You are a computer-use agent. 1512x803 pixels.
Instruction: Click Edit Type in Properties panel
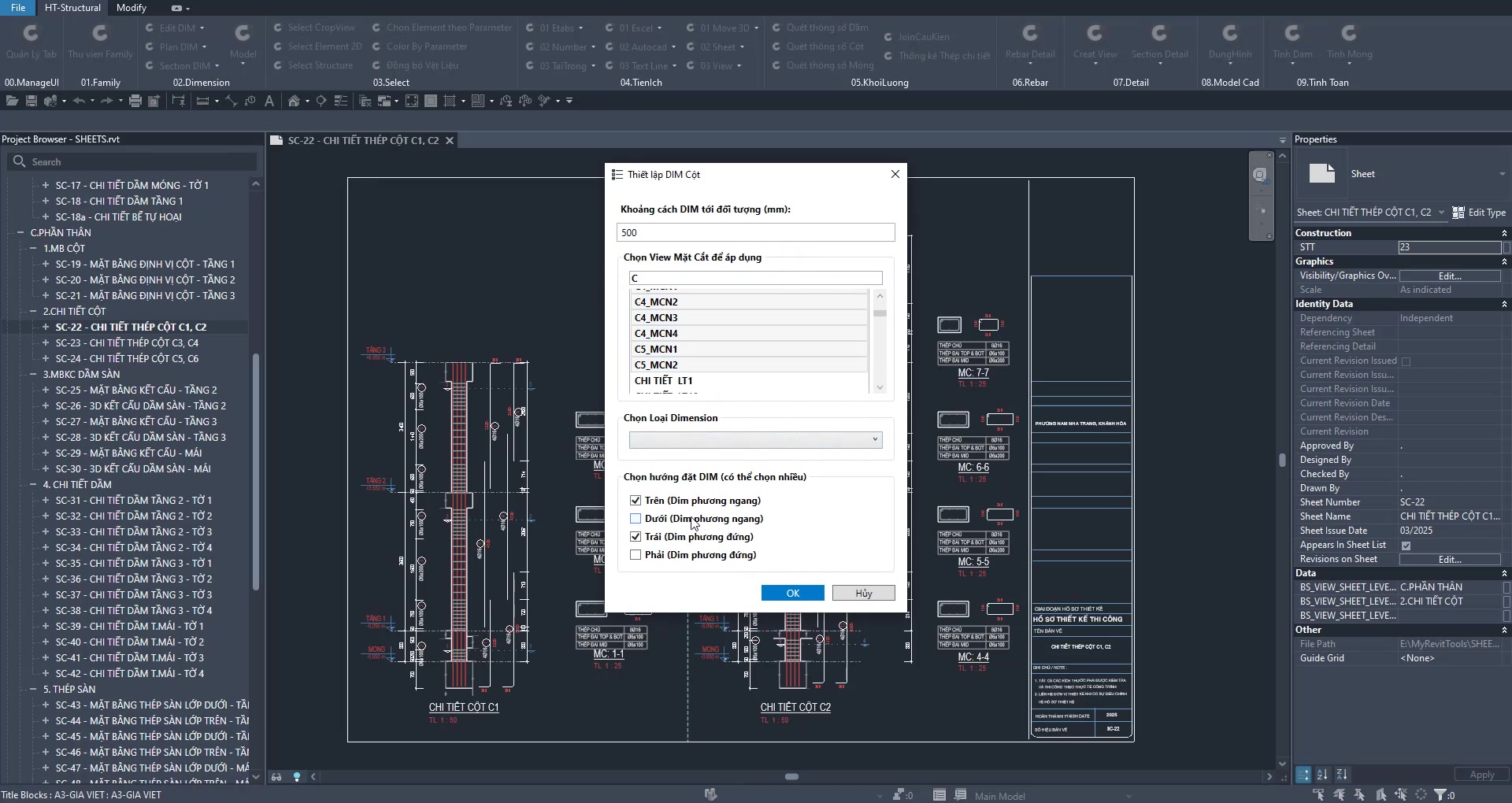tap(1479, 213)
